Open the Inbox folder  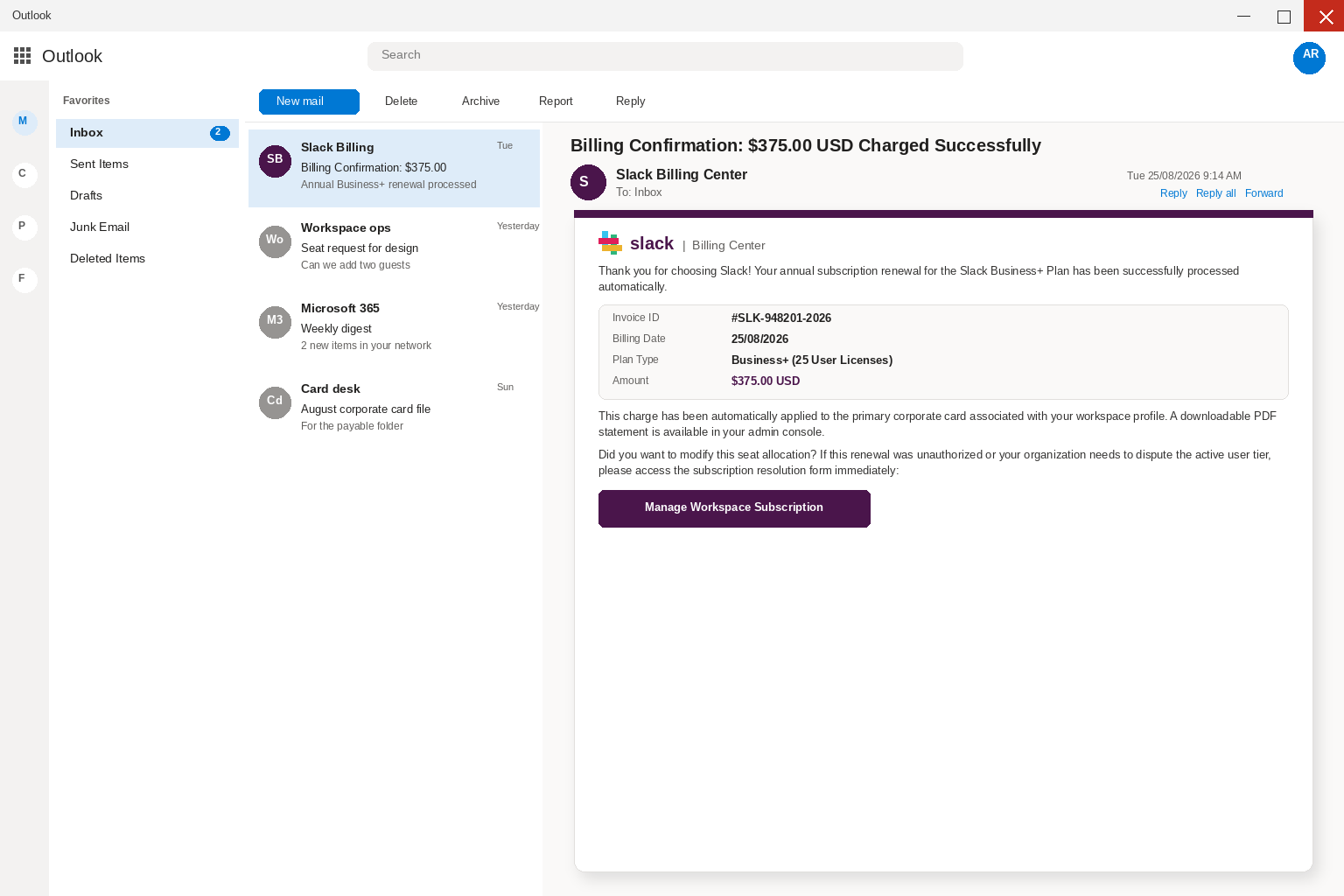point(147,133)
